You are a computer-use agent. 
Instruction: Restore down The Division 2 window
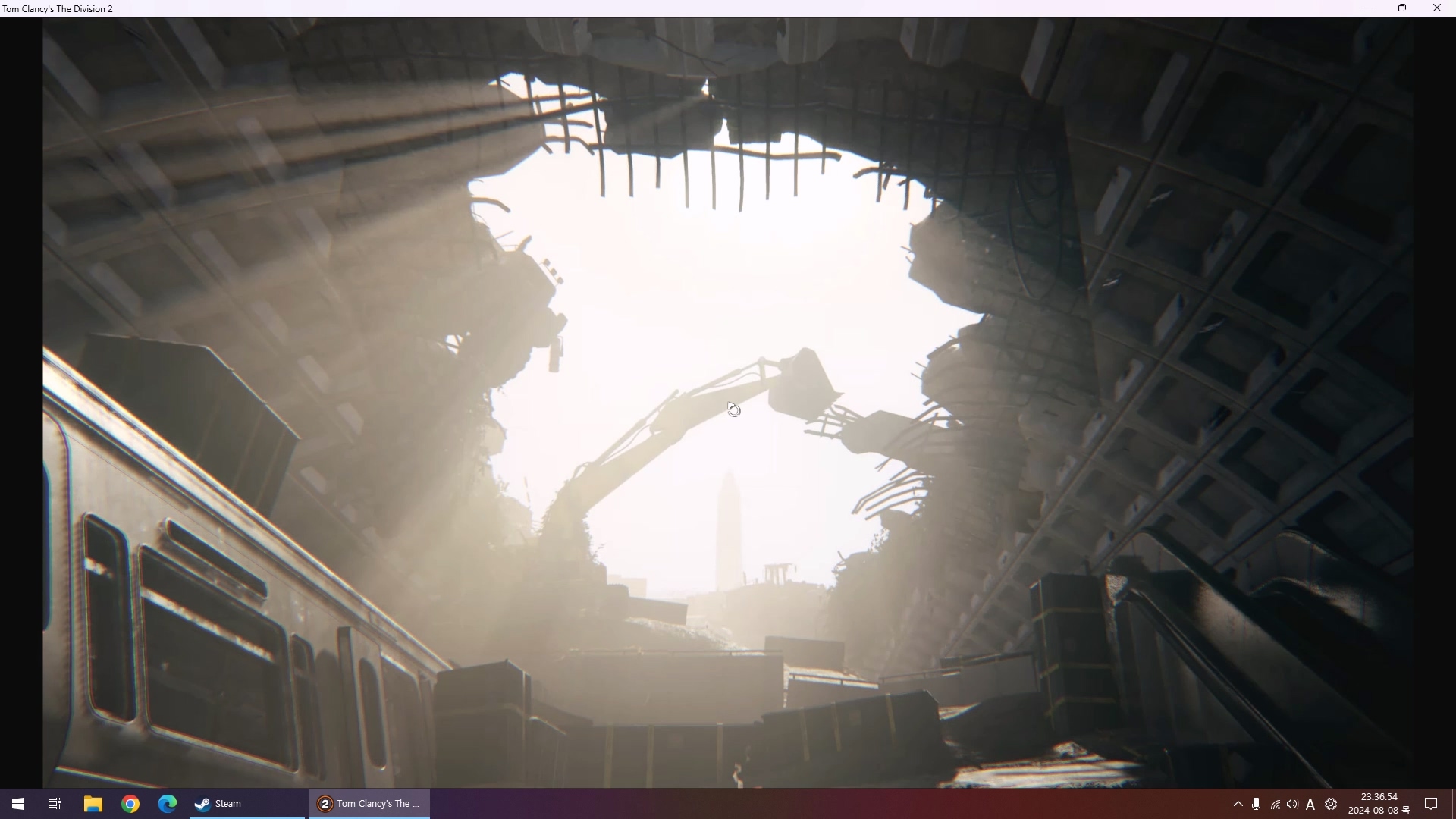click(1402, 8)
